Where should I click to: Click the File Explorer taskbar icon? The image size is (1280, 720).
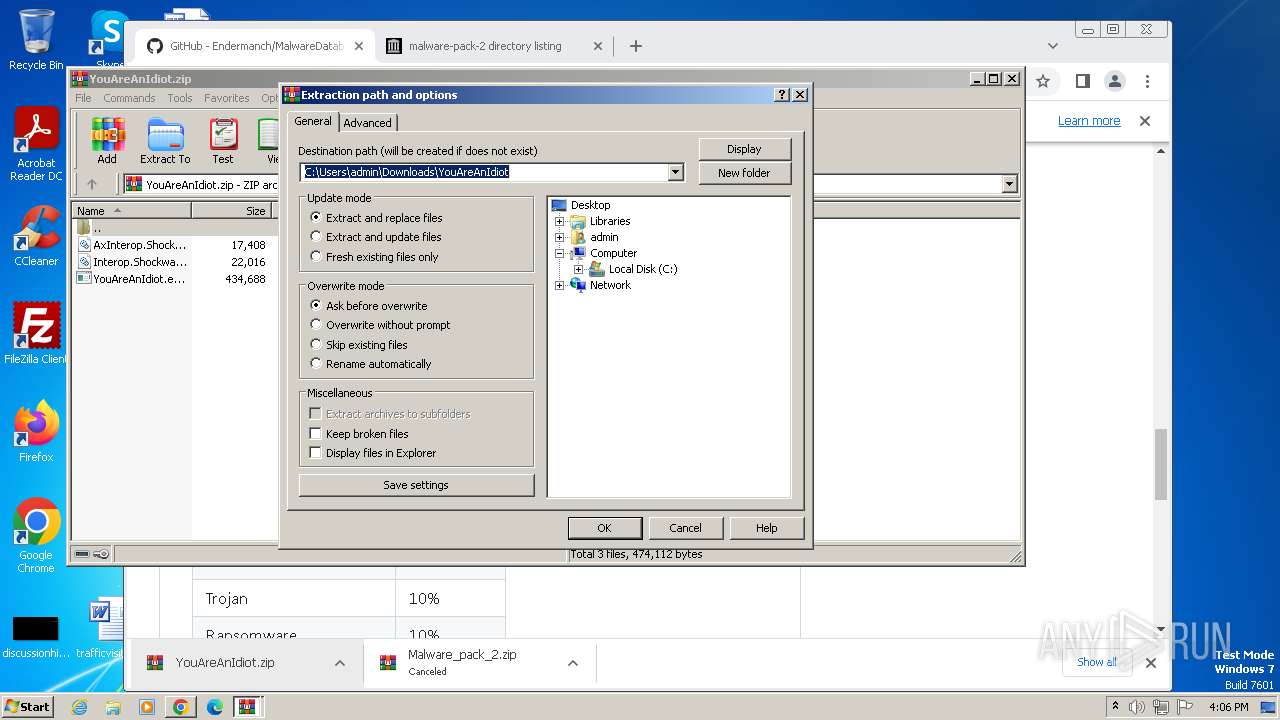[113, 707]
